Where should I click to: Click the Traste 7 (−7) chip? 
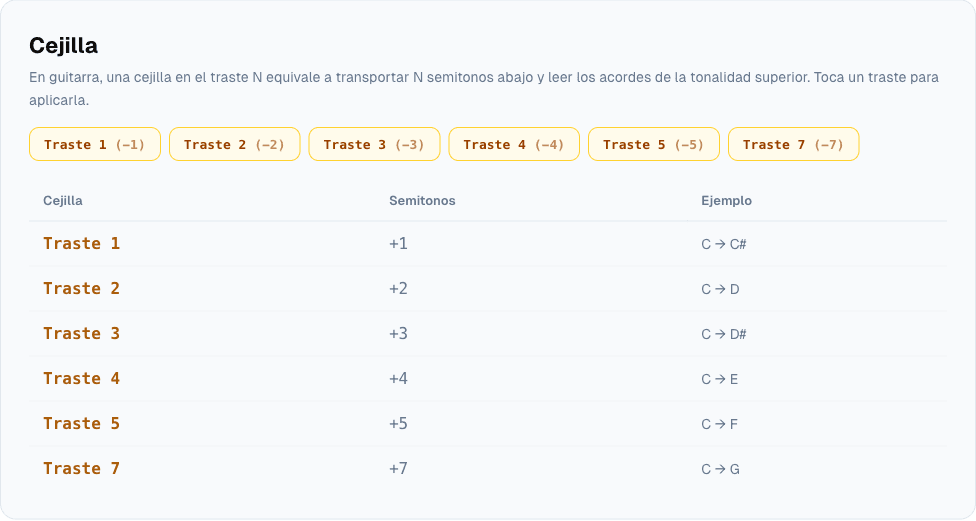point(794,144)
